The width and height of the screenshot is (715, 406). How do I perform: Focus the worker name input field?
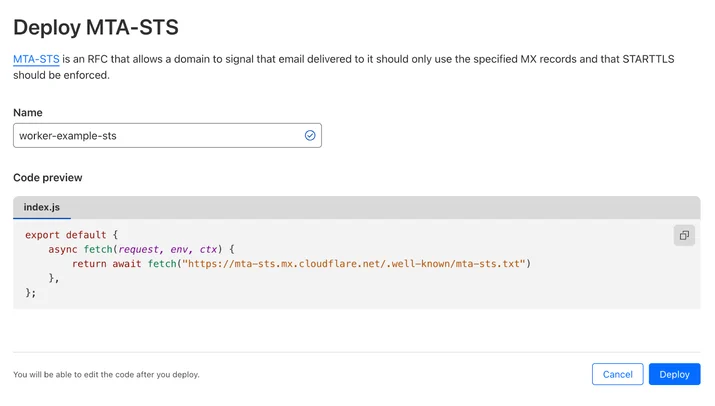tap(167, 135)
